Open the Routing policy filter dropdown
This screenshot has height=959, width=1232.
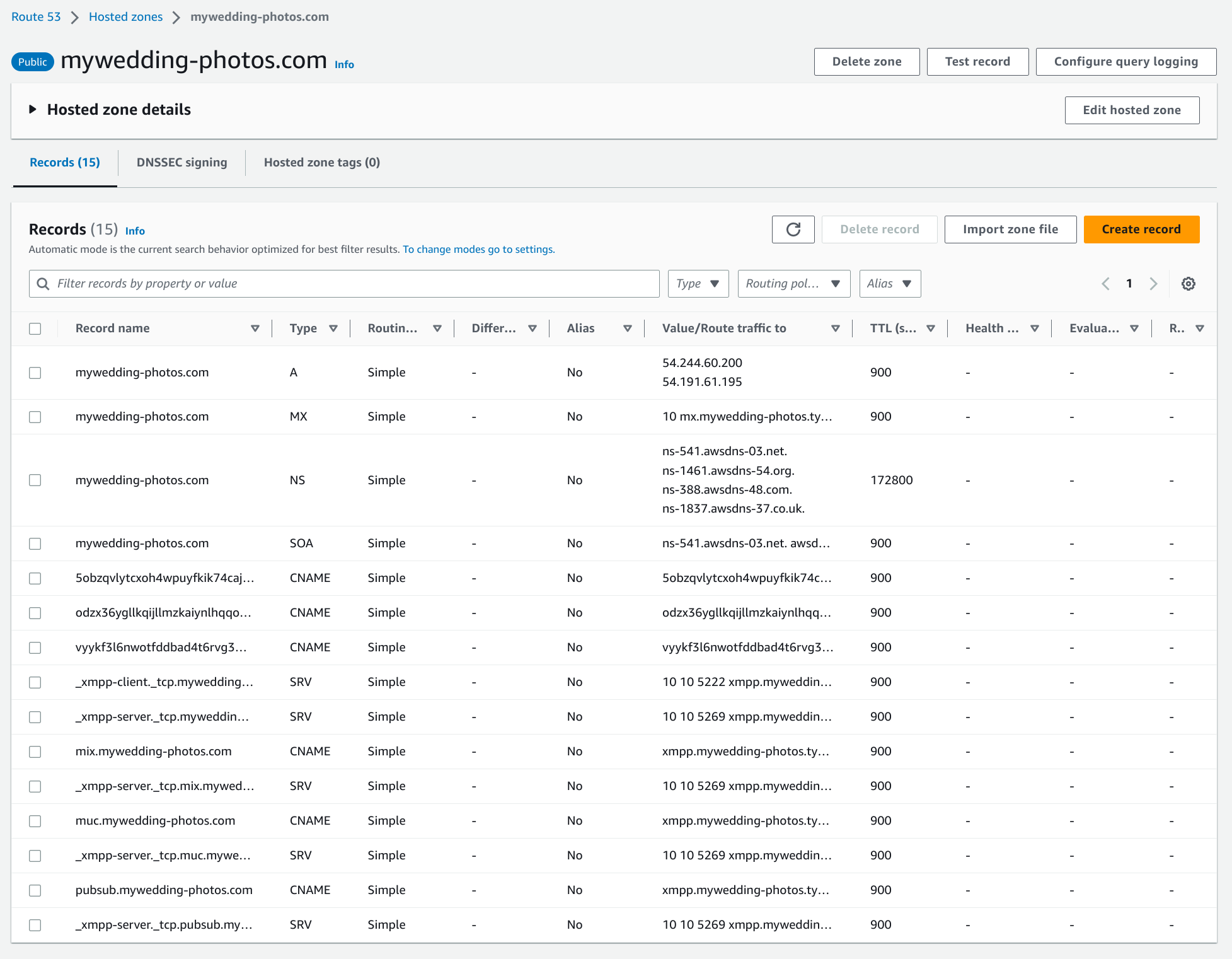pos(794,284)
